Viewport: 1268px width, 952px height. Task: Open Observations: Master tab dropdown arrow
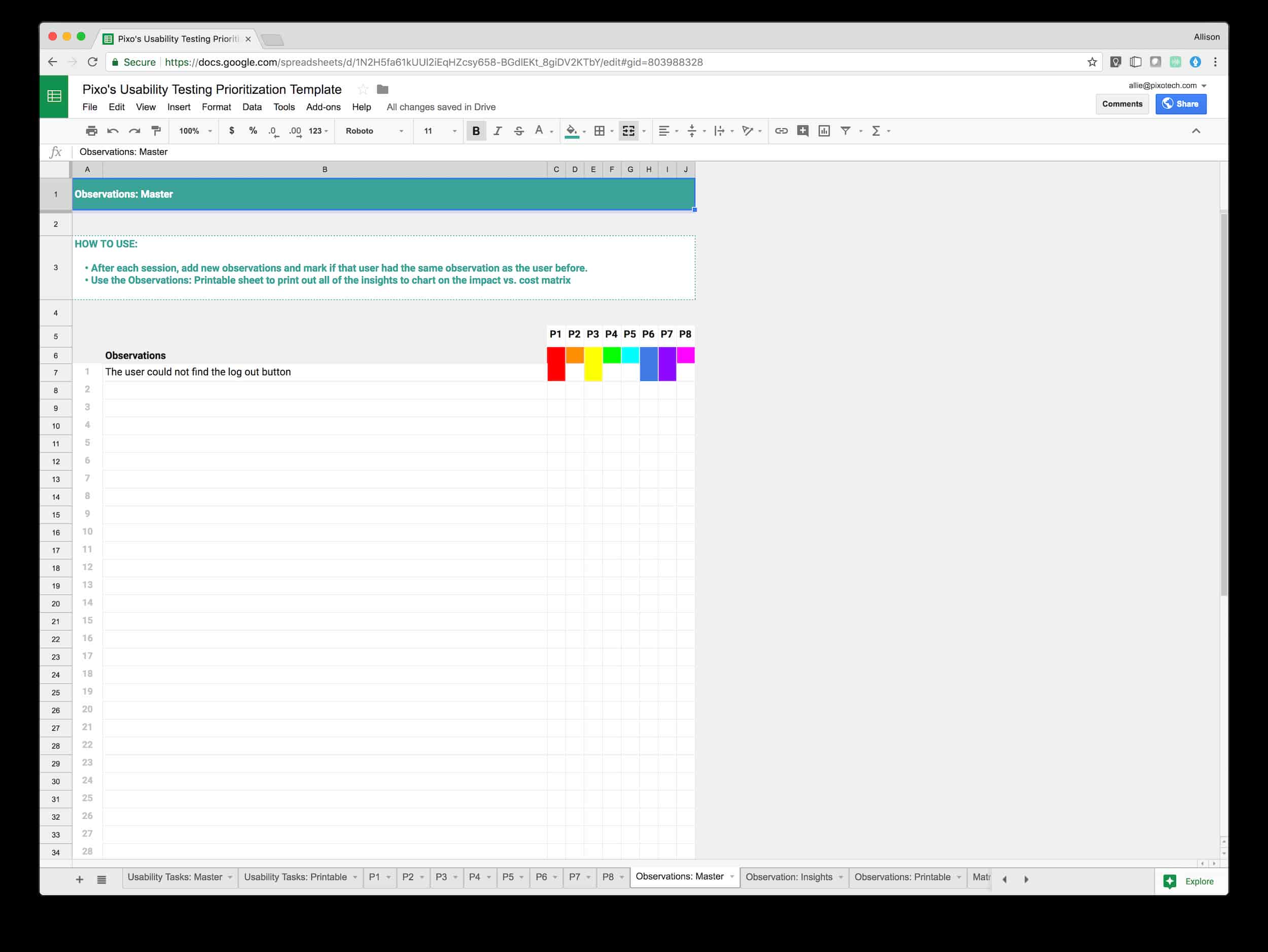tap(732, 876)
